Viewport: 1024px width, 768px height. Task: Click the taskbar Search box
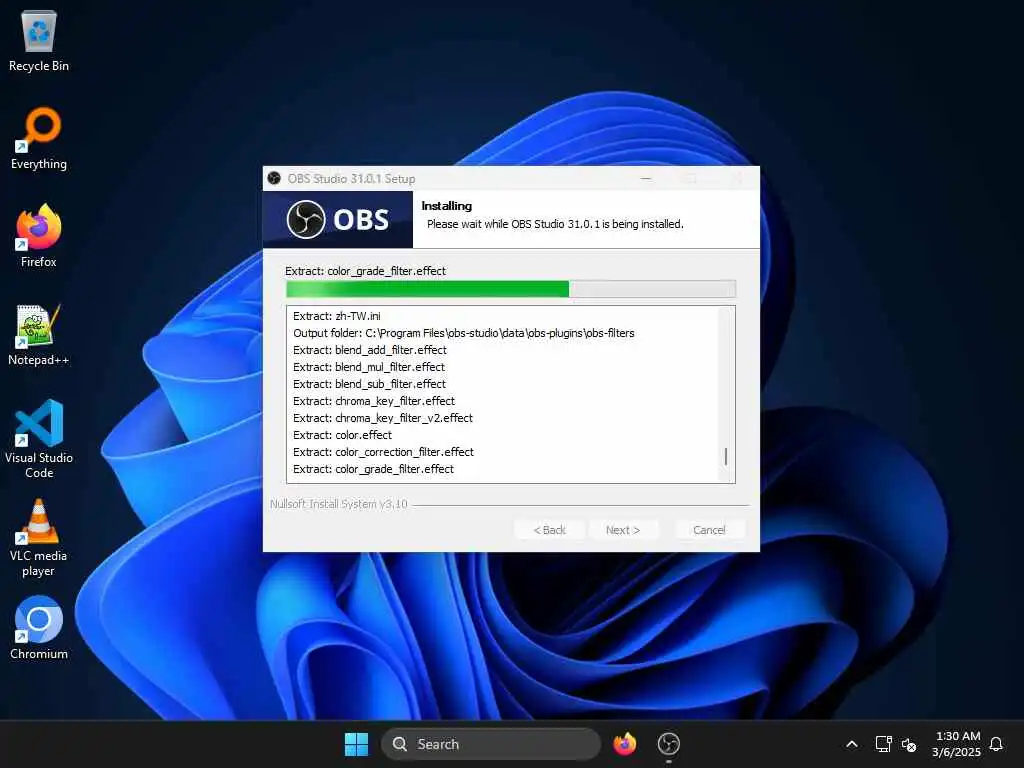(x=490, y=744)
